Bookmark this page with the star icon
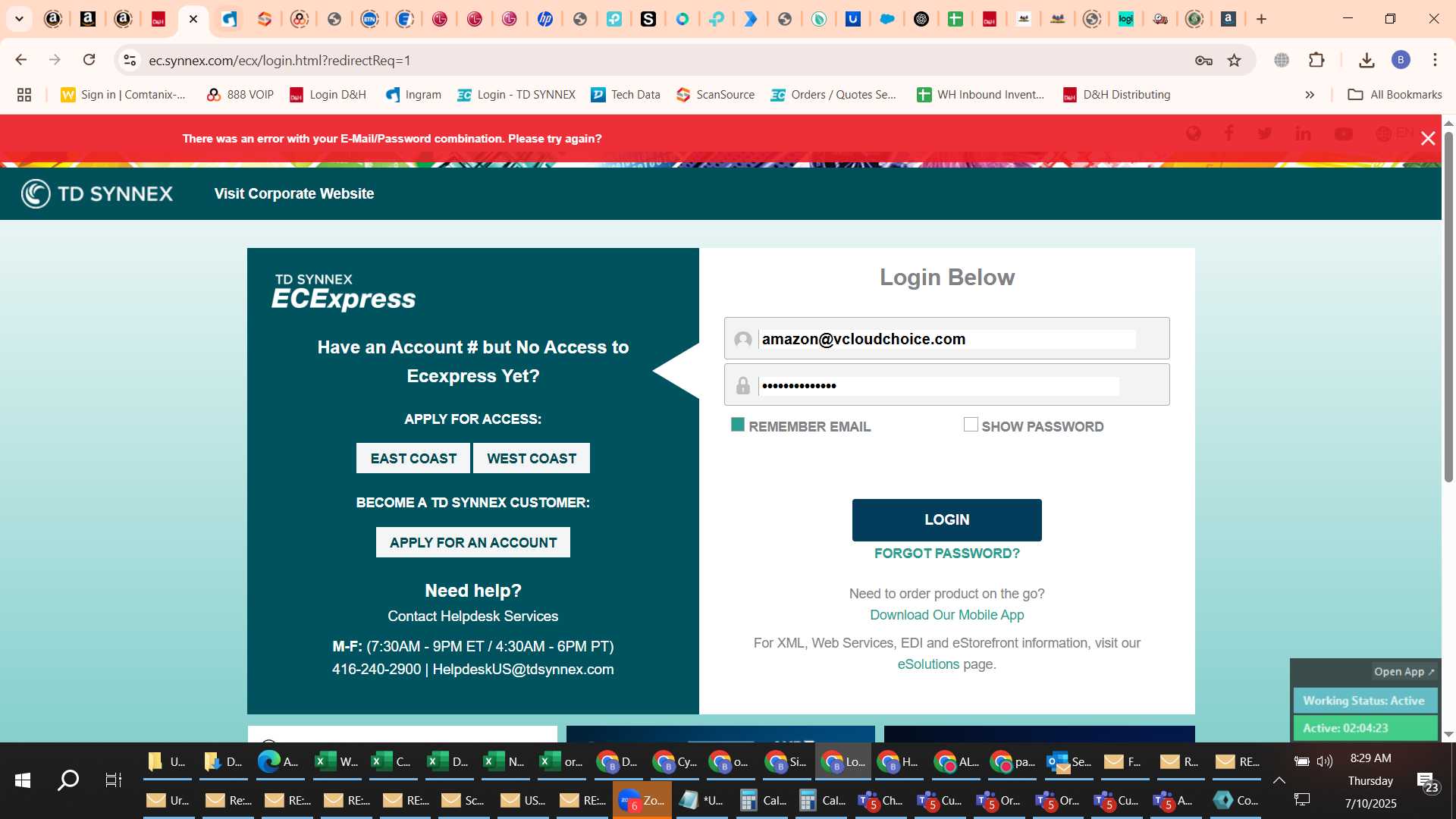Screen dimensions: 1456x819 [1235, 61]
